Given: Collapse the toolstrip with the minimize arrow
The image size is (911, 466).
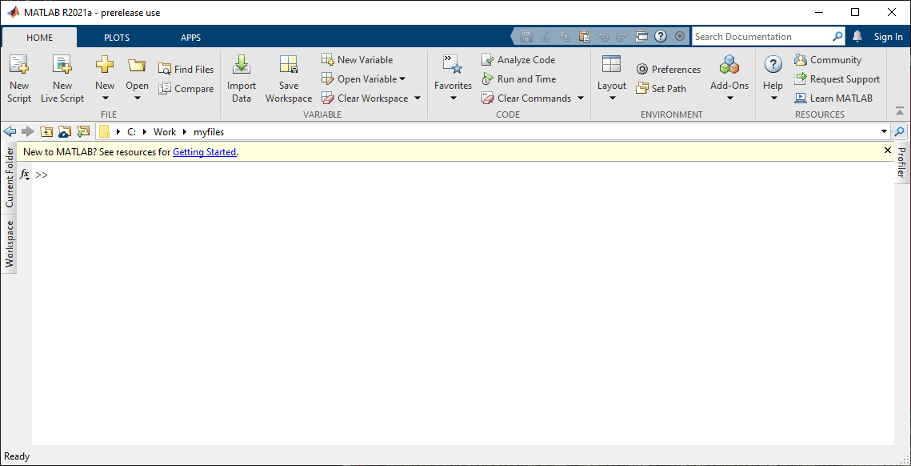Looking at the screenshot, I should 899,110.
